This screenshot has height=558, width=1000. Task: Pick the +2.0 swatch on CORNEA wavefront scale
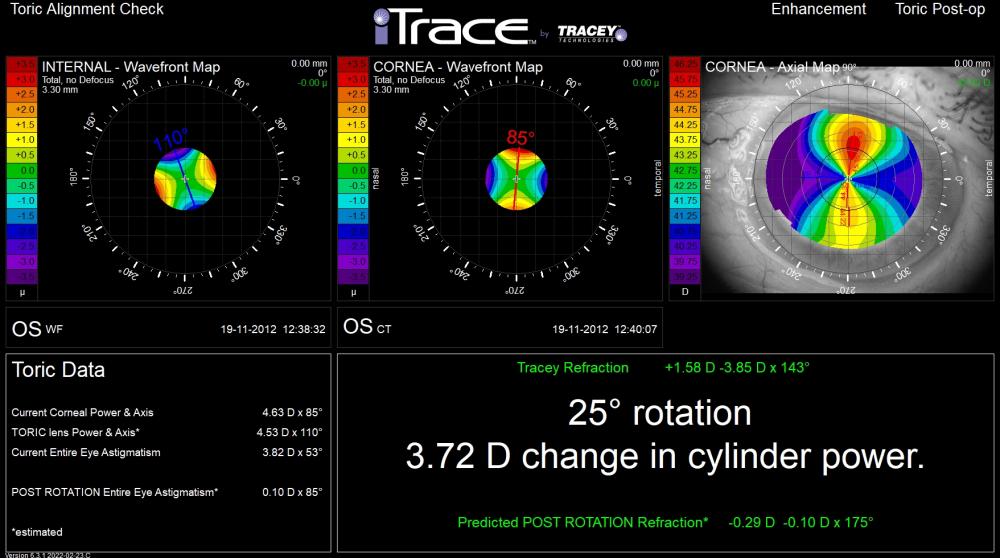[353, 109]
